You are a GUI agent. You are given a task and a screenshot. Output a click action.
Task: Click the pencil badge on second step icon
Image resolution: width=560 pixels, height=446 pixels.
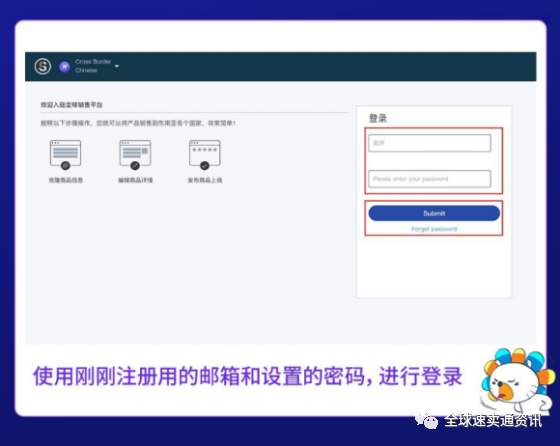point(135,166)
